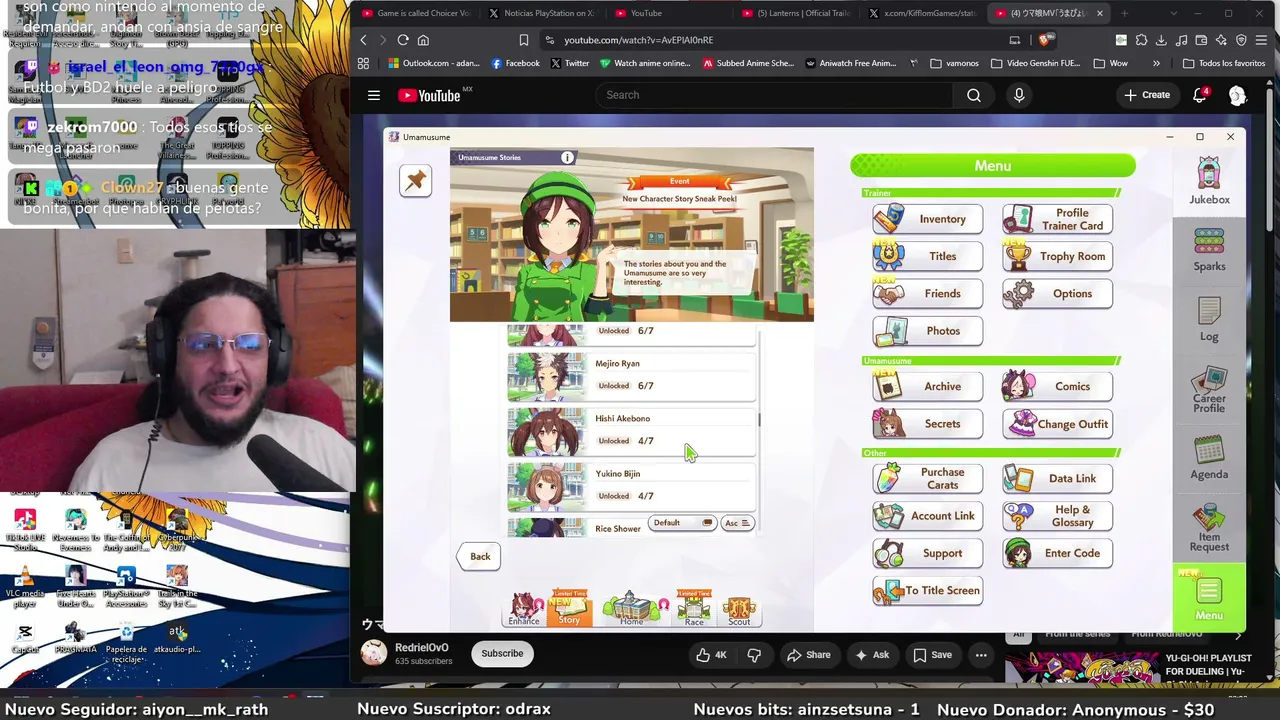Click the pin icon in Umamusume window
The image size is (1280, 720).
point(415,180)
